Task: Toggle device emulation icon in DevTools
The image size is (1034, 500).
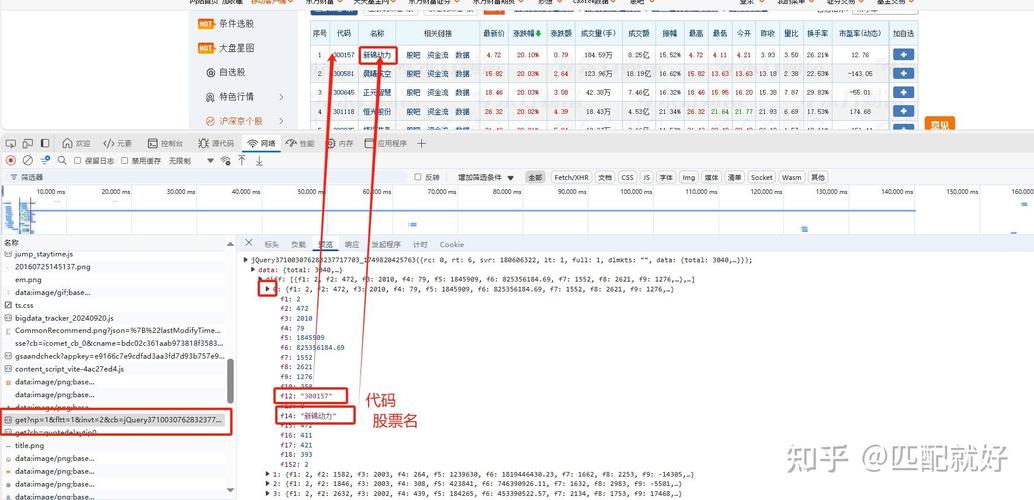Action: click(28, 143)
